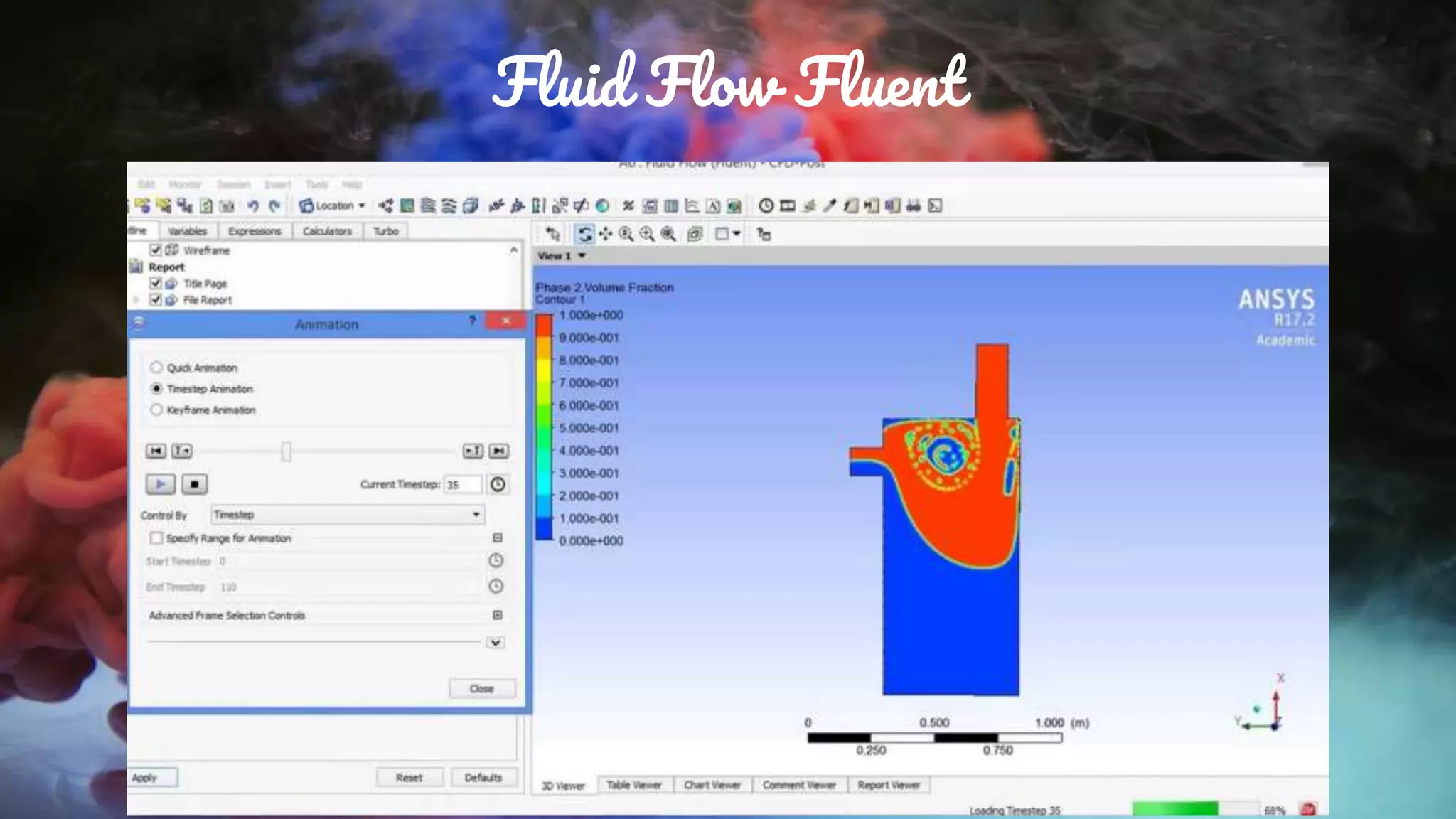Screen dimensions: 1456x819
Task: Insert a Comment object
Action: (x=713, y=206)
